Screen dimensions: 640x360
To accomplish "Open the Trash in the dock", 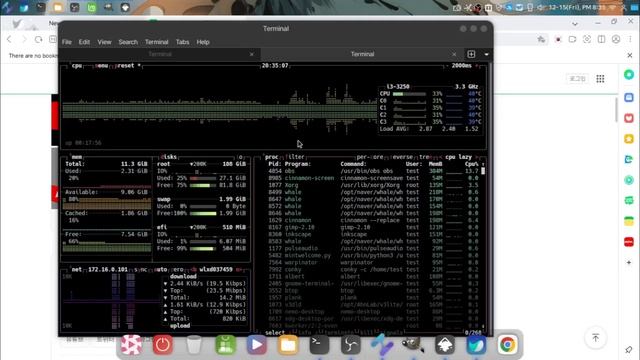I will click(x=194, y=345).
